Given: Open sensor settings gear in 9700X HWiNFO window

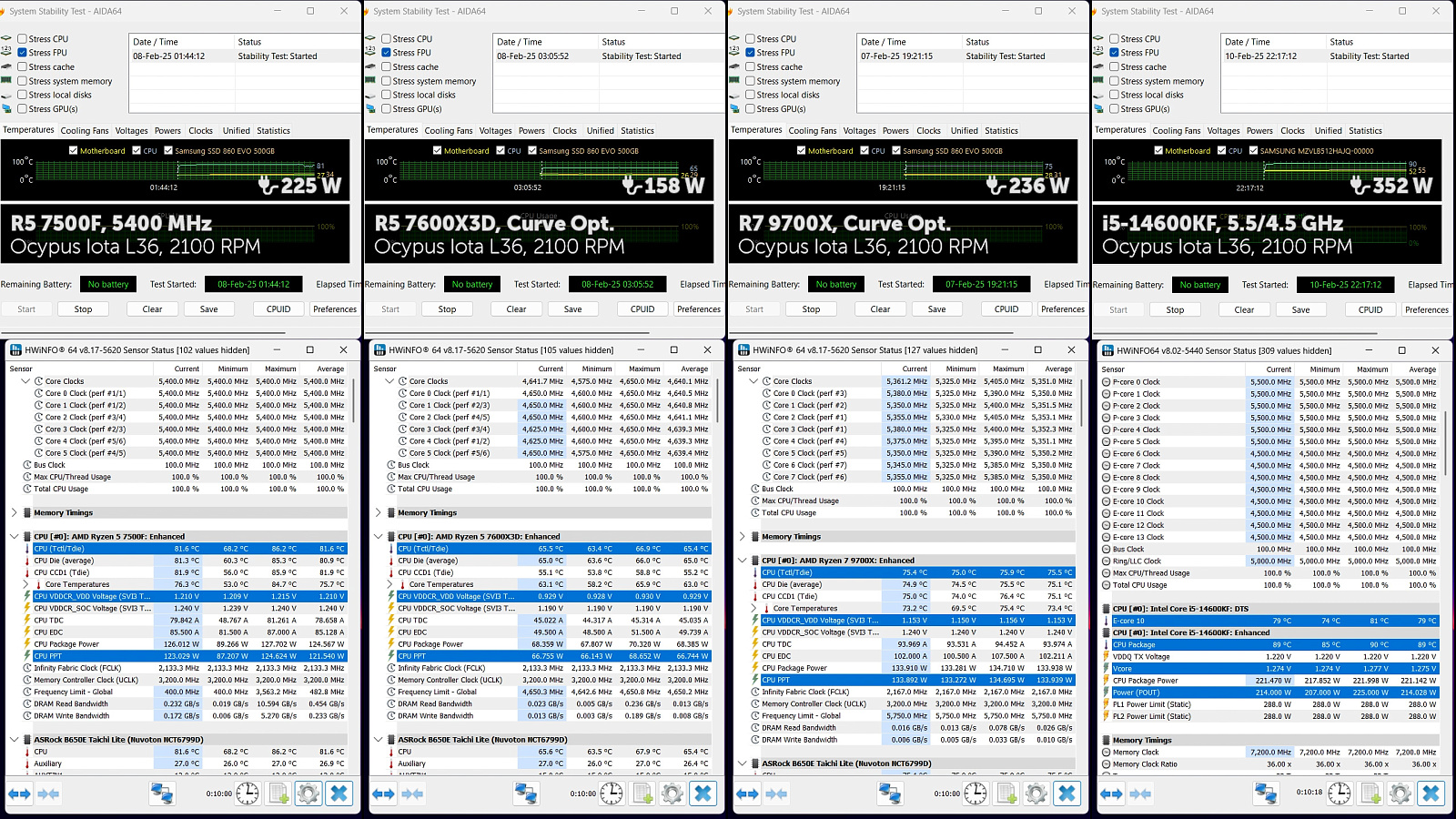Looking at the screenshot, I should pos(1036,794).
